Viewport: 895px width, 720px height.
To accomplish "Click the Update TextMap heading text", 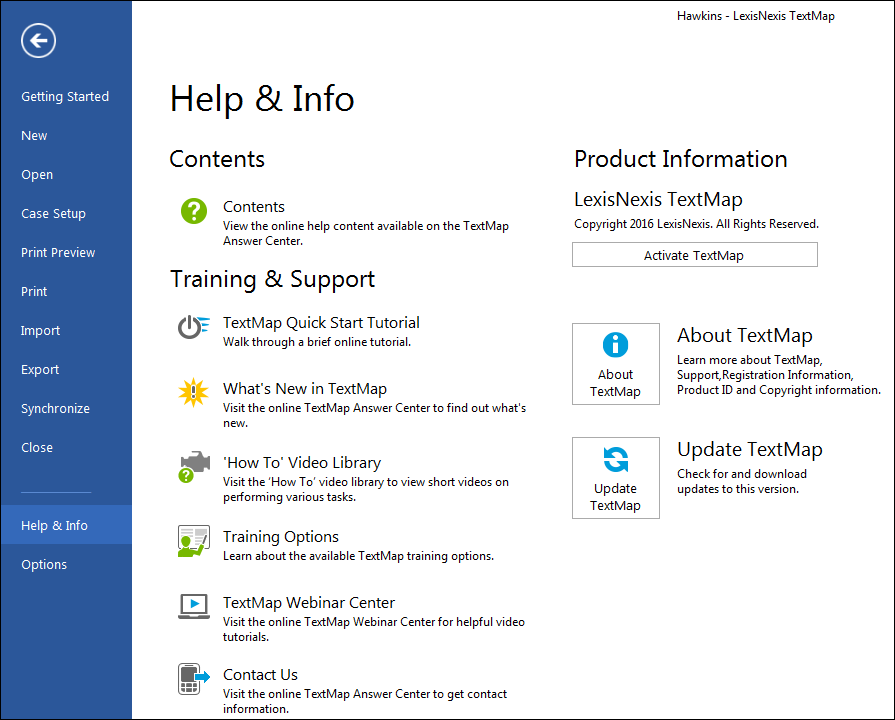I will [x=749, y=449].
